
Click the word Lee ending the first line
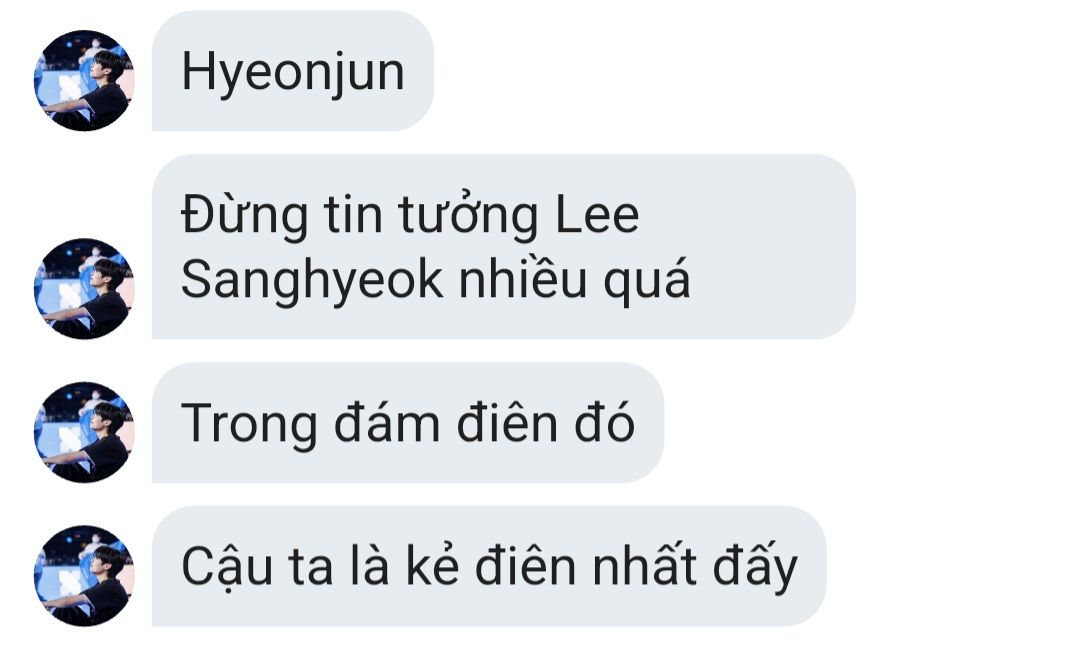coord(597,216)
